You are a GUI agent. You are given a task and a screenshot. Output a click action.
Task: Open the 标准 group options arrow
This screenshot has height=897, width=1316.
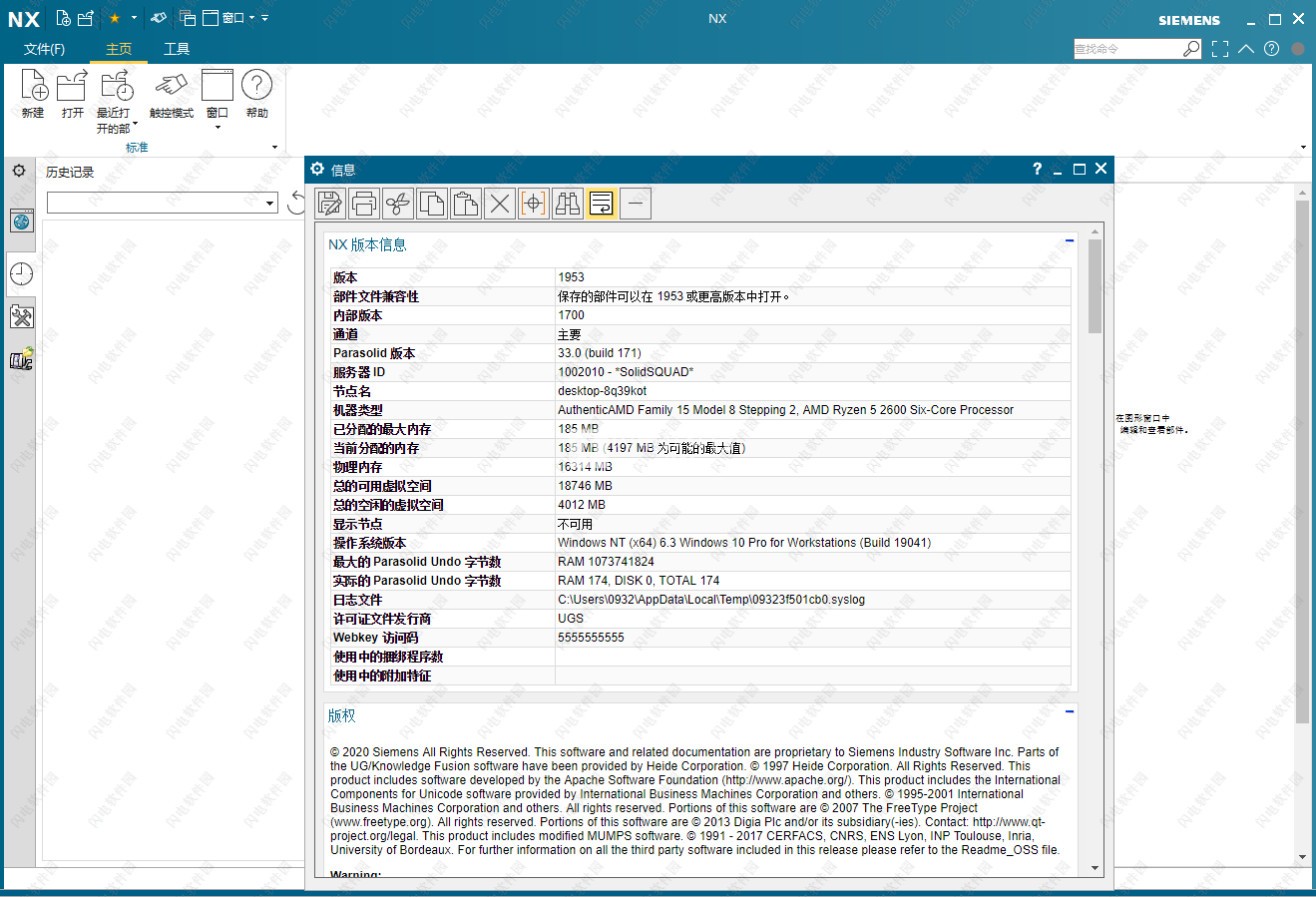coord(275,148)
